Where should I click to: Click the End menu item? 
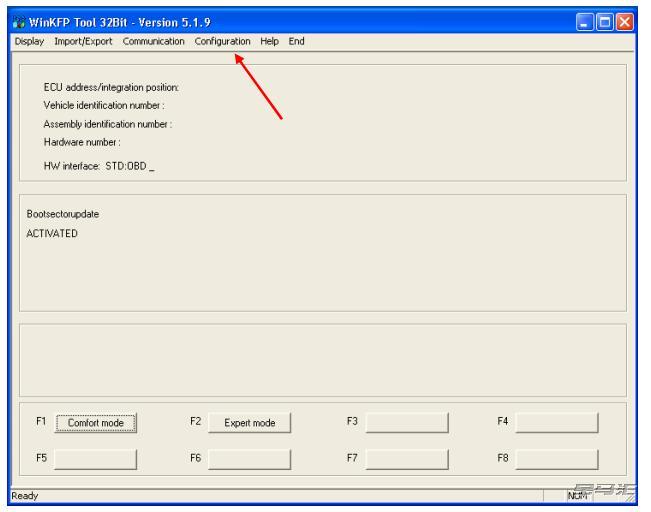coord(296,42)
